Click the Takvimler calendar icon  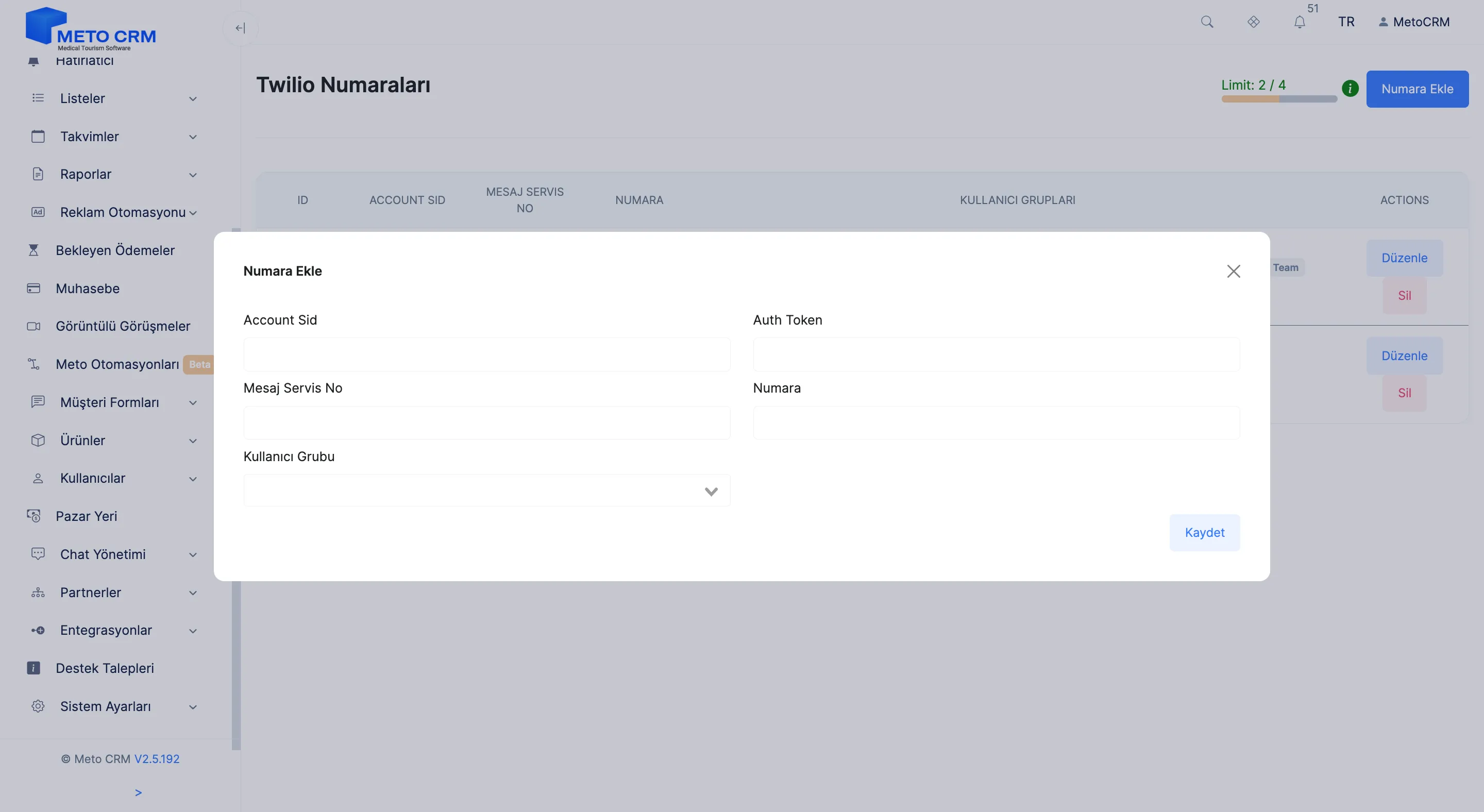(38, 137)
